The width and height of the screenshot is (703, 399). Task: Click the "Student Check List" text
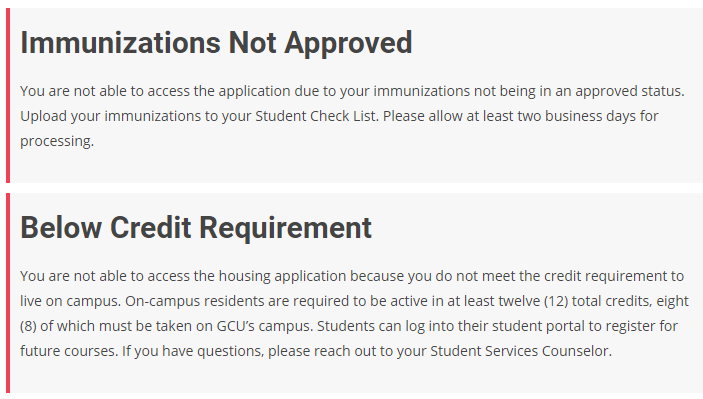pyautogui.click(x=317, y=116)
